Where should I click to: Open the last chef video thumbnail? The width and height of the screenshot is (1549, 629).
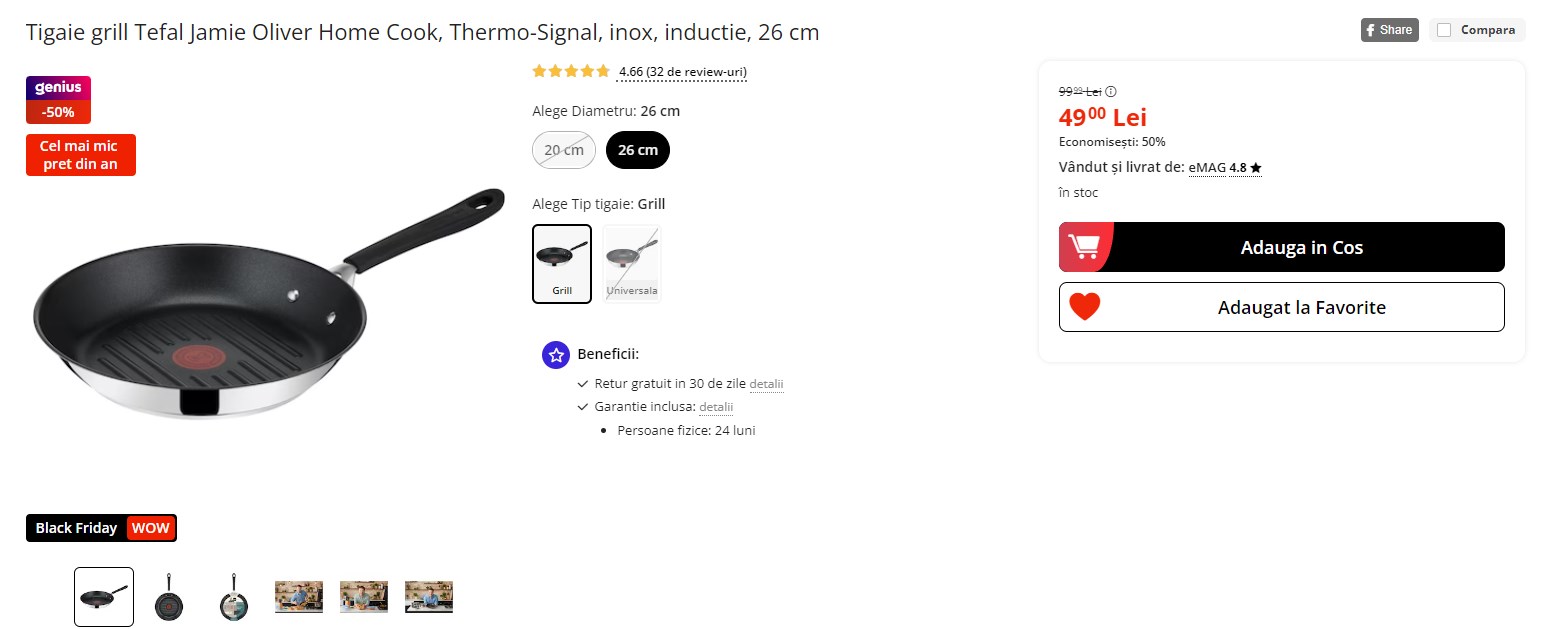click(429, 597)
